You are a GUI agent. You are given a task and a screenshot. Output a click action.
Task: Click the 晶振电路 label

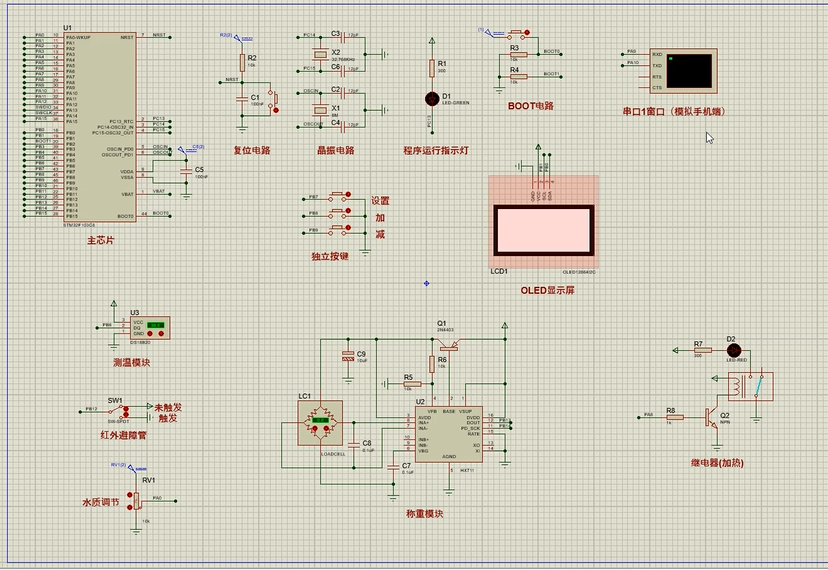336,151
